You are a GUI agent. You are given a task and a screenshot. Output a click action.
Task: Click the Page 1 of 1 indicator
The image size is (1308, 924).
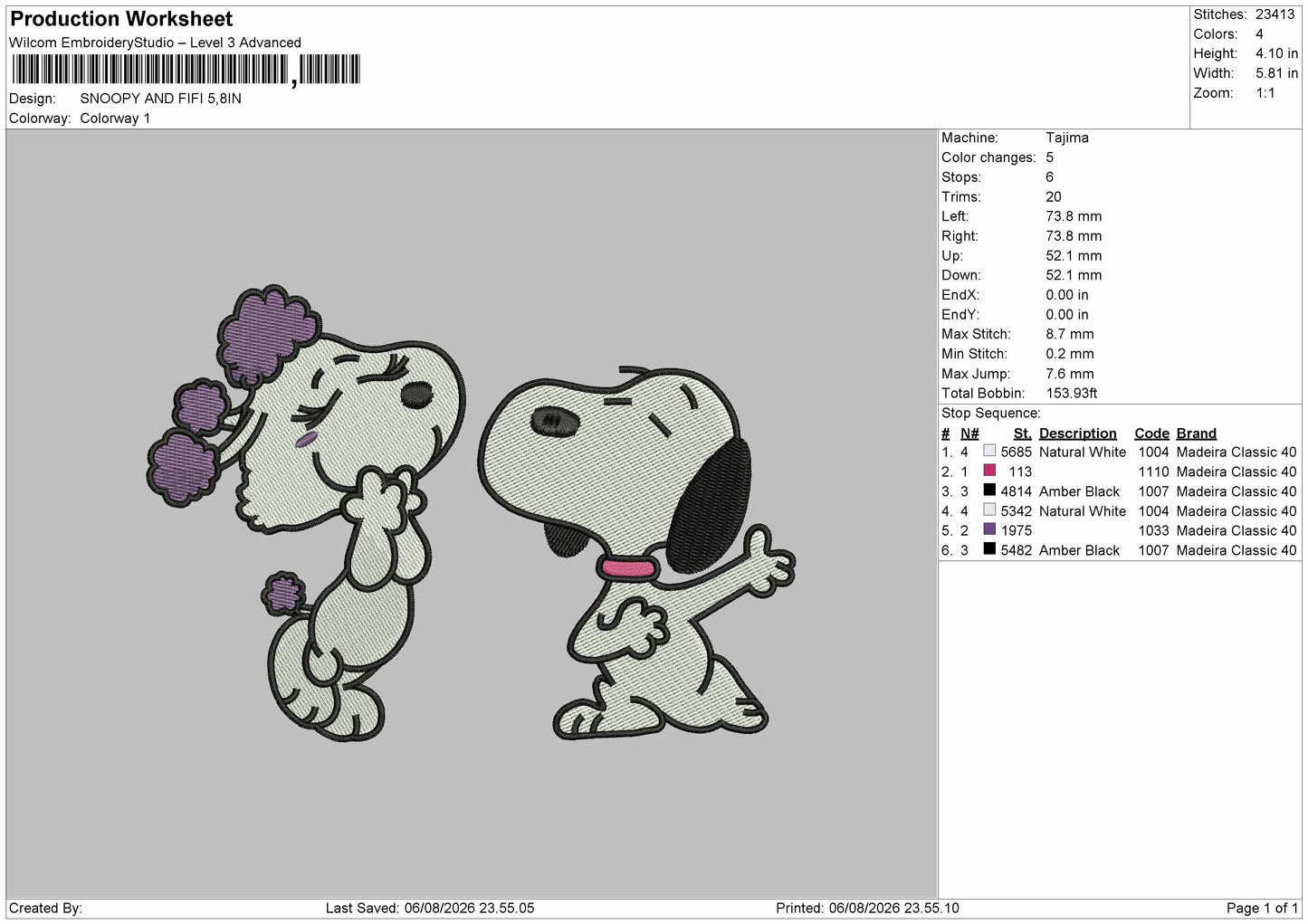click(x=1262, y=909)
